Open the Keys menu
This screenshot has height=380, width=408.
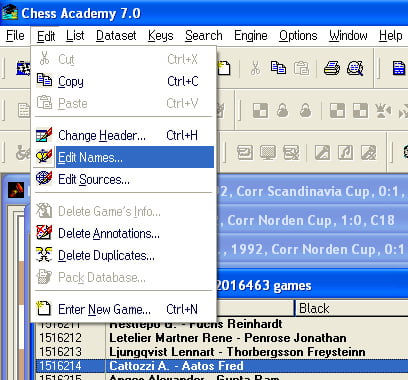tap(161, 36)
